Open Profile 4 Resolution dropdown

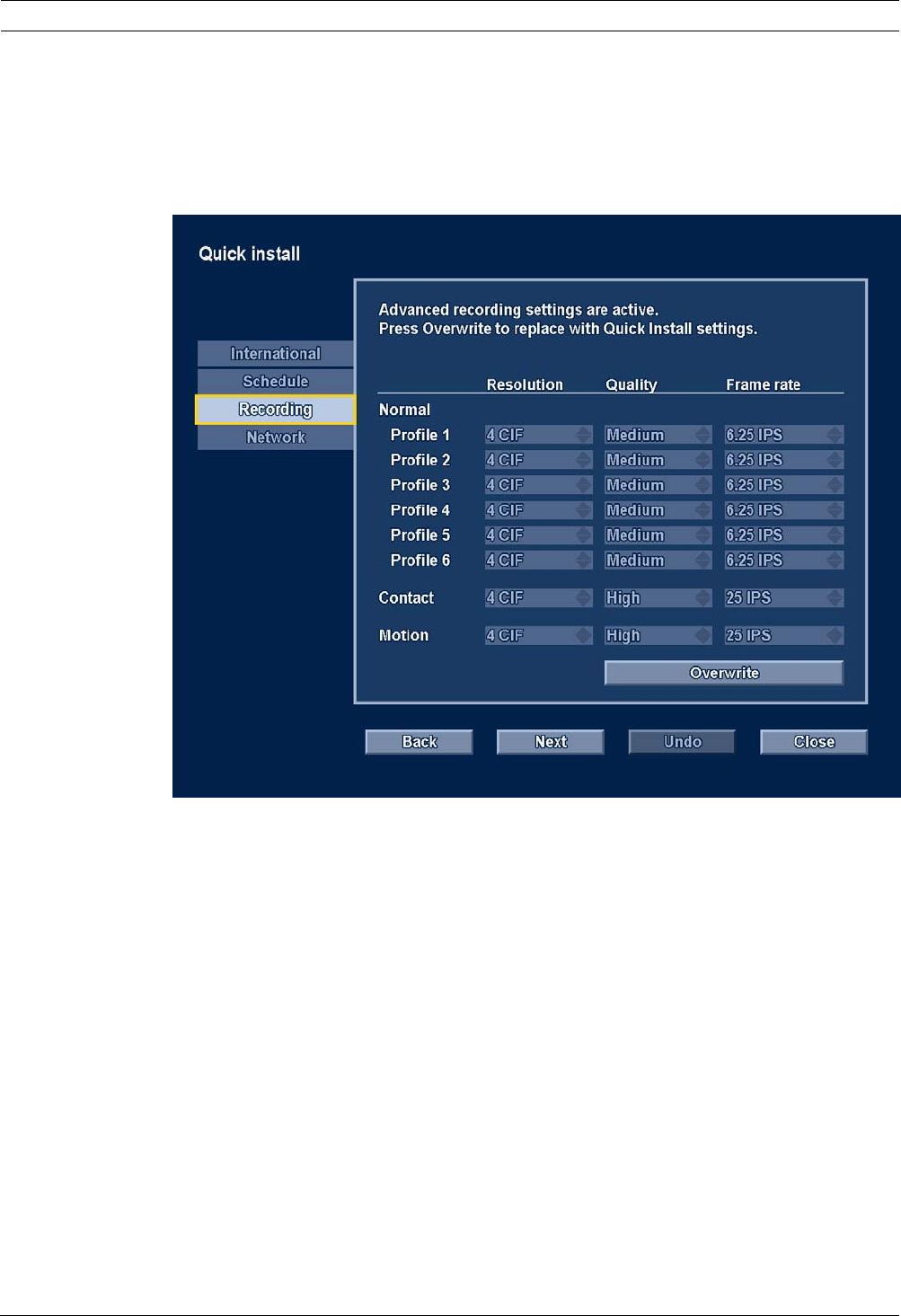(x=539, y=510)
